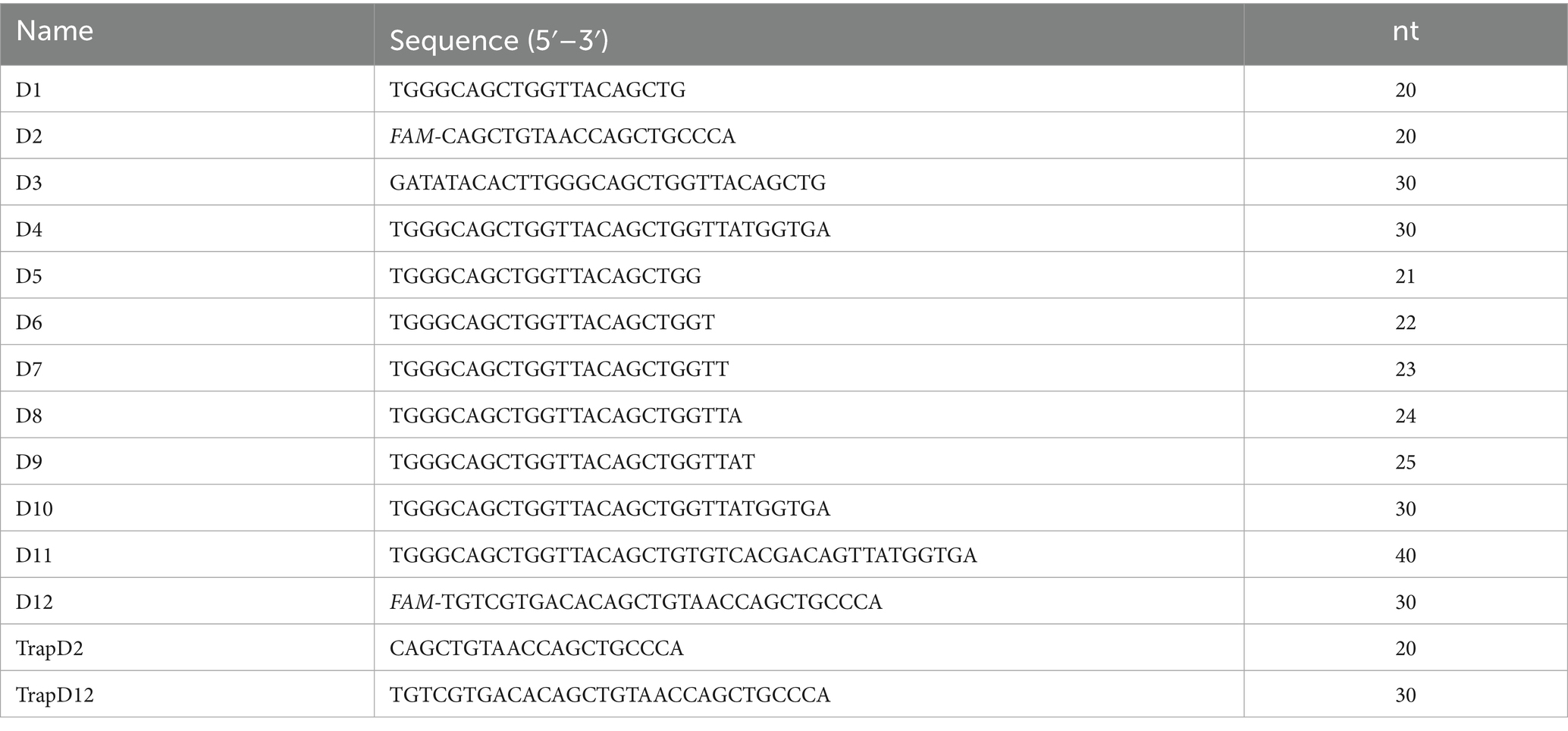Select the D12 FAM-labeled sequence
The image size is (1568, 731).
coord(635,602)
